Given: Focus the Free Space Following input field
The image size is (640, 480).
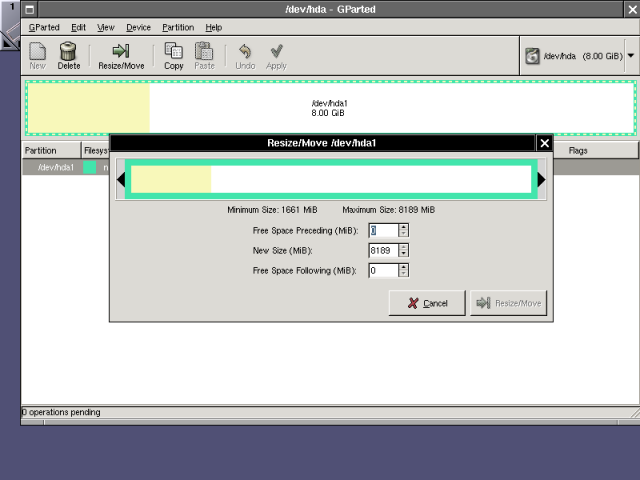Looking at the screenshot, I should coord(384,270).
